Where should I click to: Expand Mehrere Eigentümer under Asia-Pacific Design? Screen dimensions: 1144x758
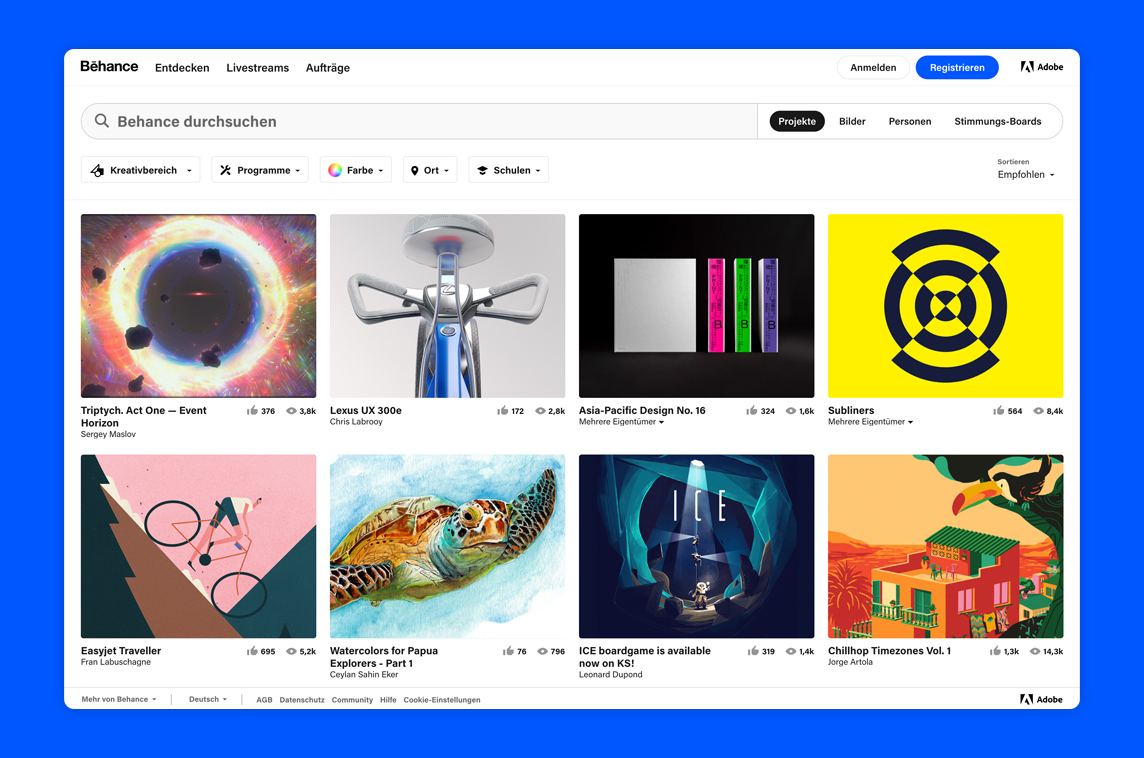[x=622, y=422]
